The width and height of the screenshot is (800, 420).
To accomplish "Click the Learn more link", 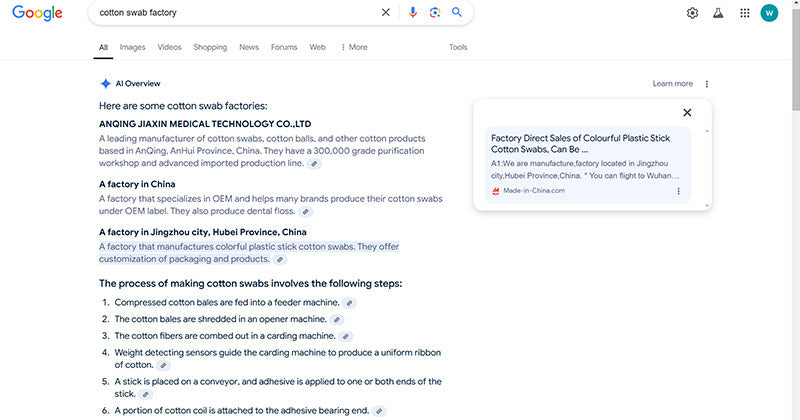I will tap(672, 84).
